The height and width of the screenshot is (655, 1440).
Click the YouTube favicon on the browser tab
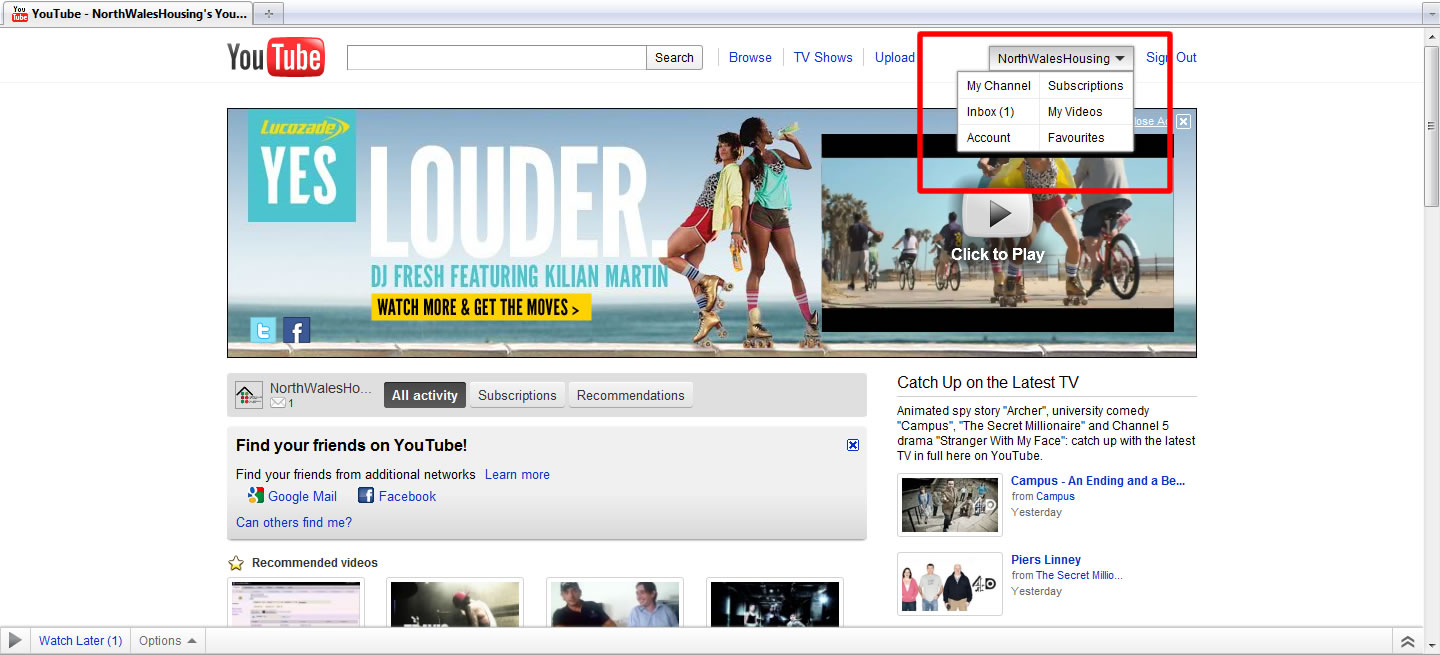(x=19, y=14)
